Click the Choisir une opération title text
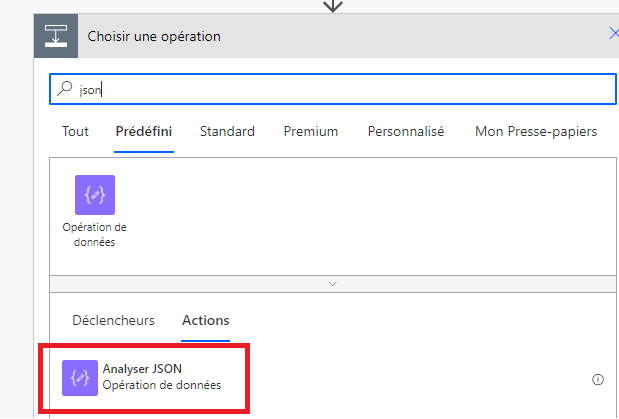619x419 pixels. tap(154, 36)
